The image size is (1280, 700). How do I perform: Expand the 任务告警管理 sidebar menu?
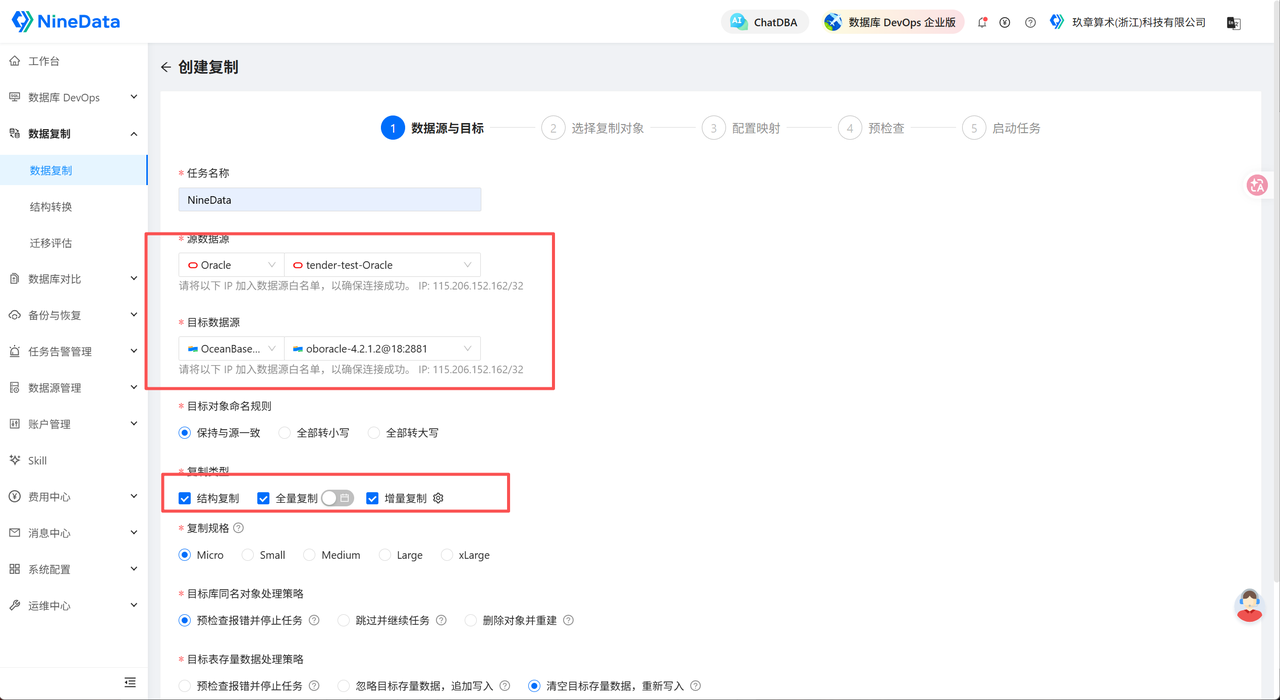pos(74,351)
